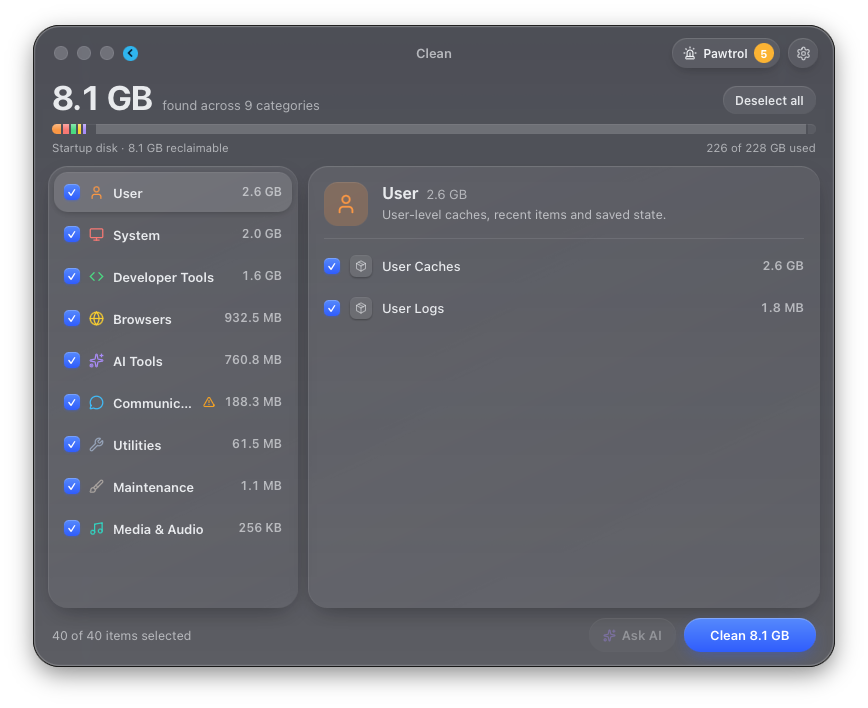Uncheck the System category checkbox
This screenshot has width=868, height=708.
pyautogui.click(x=72, y=234)
